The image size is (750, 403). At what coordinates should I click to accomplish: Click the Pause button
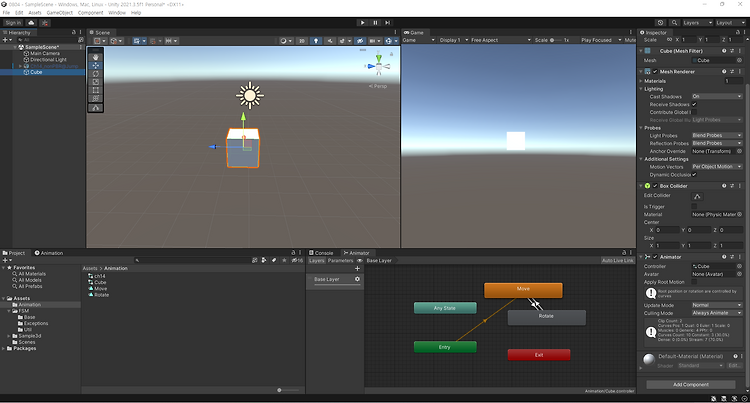[x=375, y=22]
